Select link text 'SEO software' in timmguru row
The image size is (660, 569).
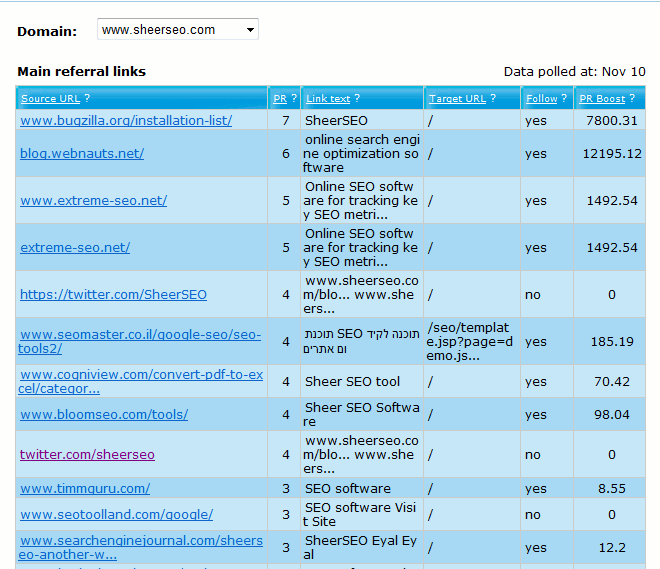point(348,489)
